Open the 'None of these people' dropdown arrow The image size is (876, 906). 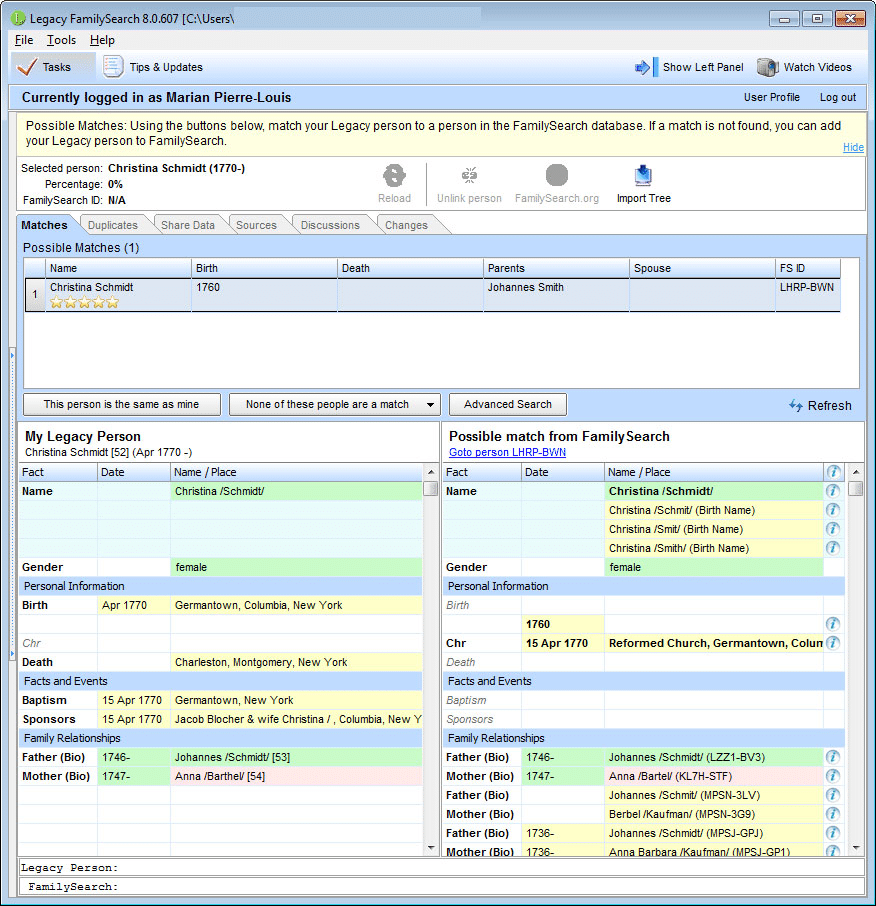pos(430,404)
